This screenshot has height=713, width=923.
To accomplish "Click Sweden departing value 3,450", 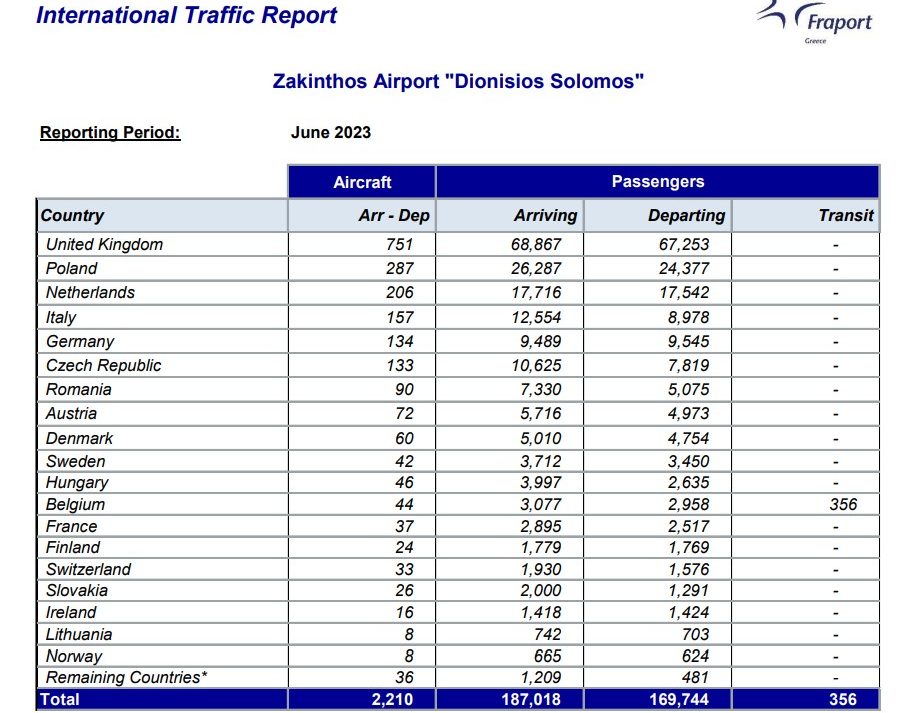I will (689, 462).
